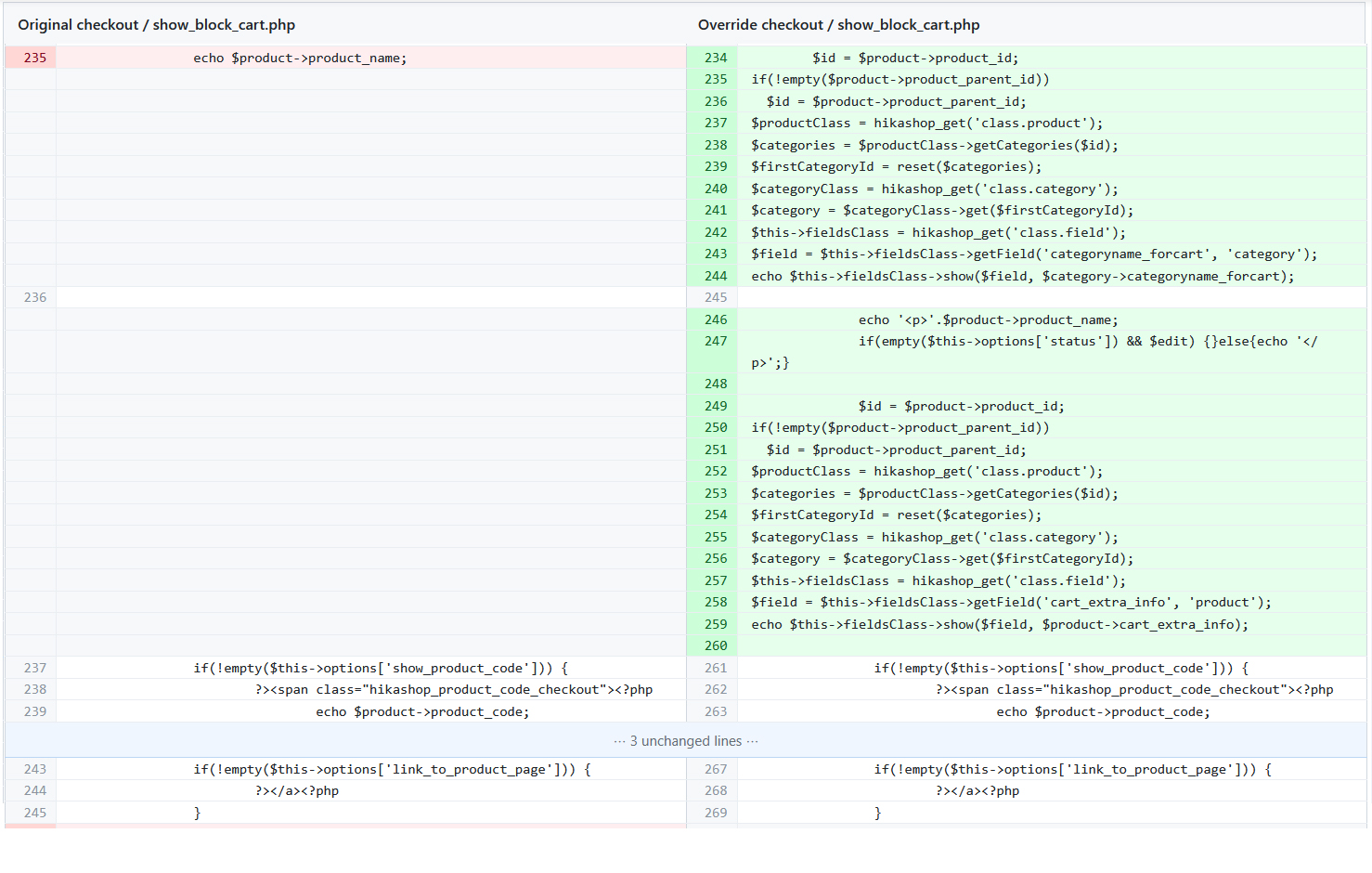Image resolution: width=1372 pixels, height=873 pixels.
Task: Click "$id = $product->product_id;" on line 249
Action: [x=962, y=406]
